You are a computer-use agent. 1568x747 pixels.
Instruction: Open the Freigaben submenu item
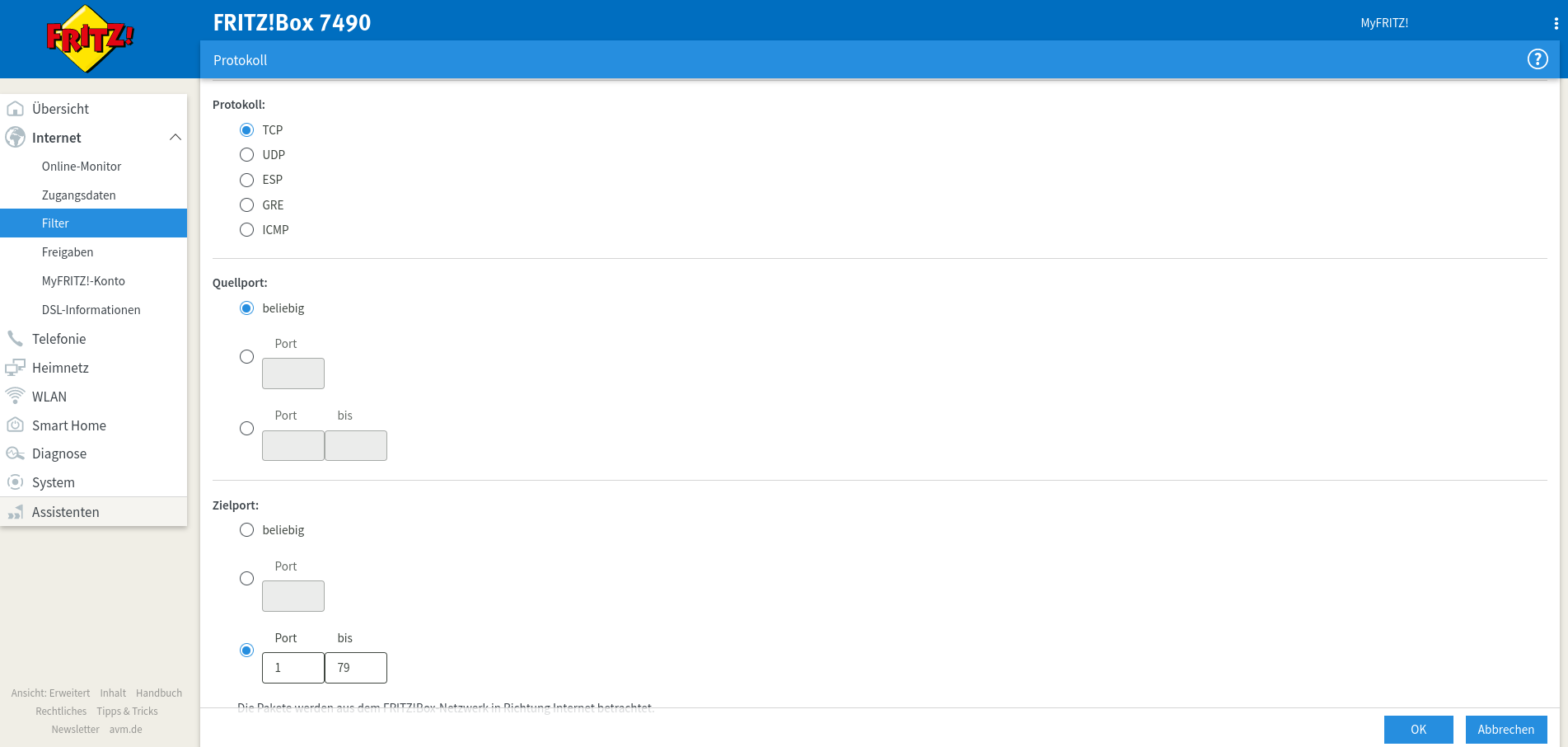[x=68, y=252]
